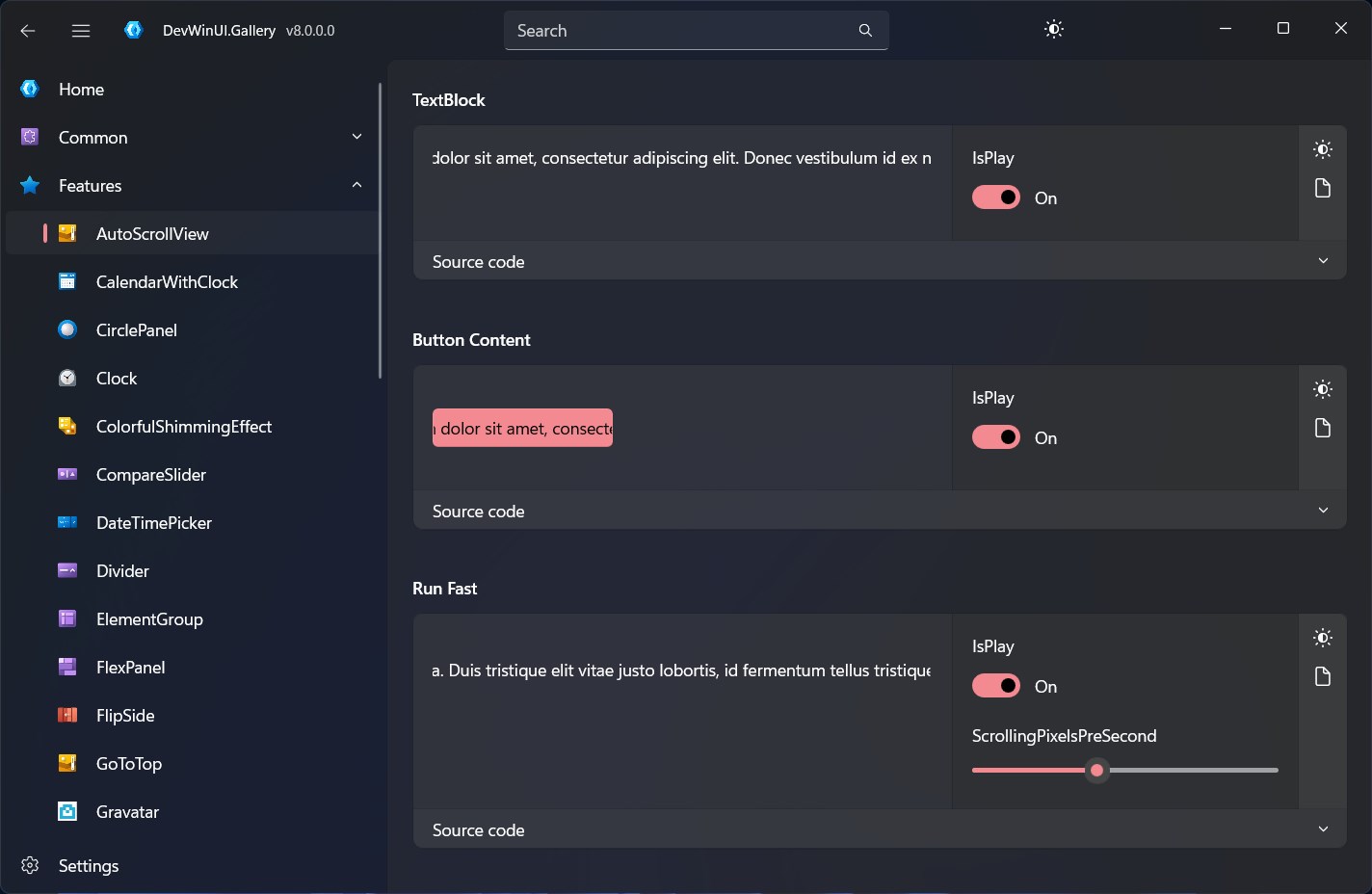Click the back arrow icon
1372x894 pixels.
pyautogui.click(x=28, y=31)
